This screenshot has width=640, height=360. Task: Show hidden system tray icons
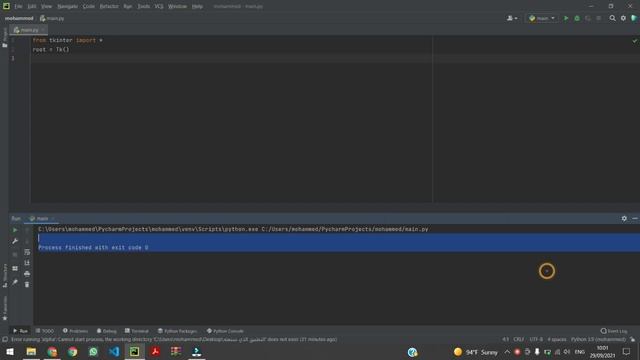click(x=507, y=352)
